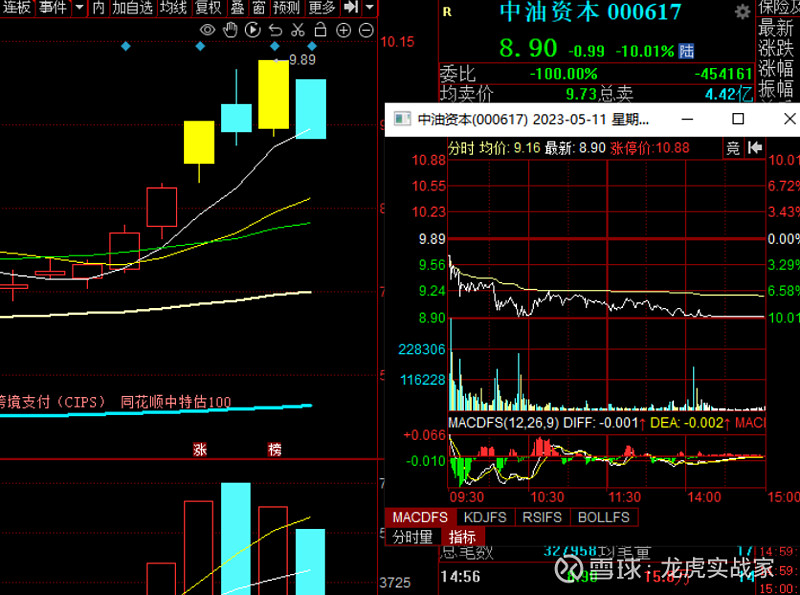Click the 竞 auction button in the intraday window

pyautogui.click(x=733, y=148)
